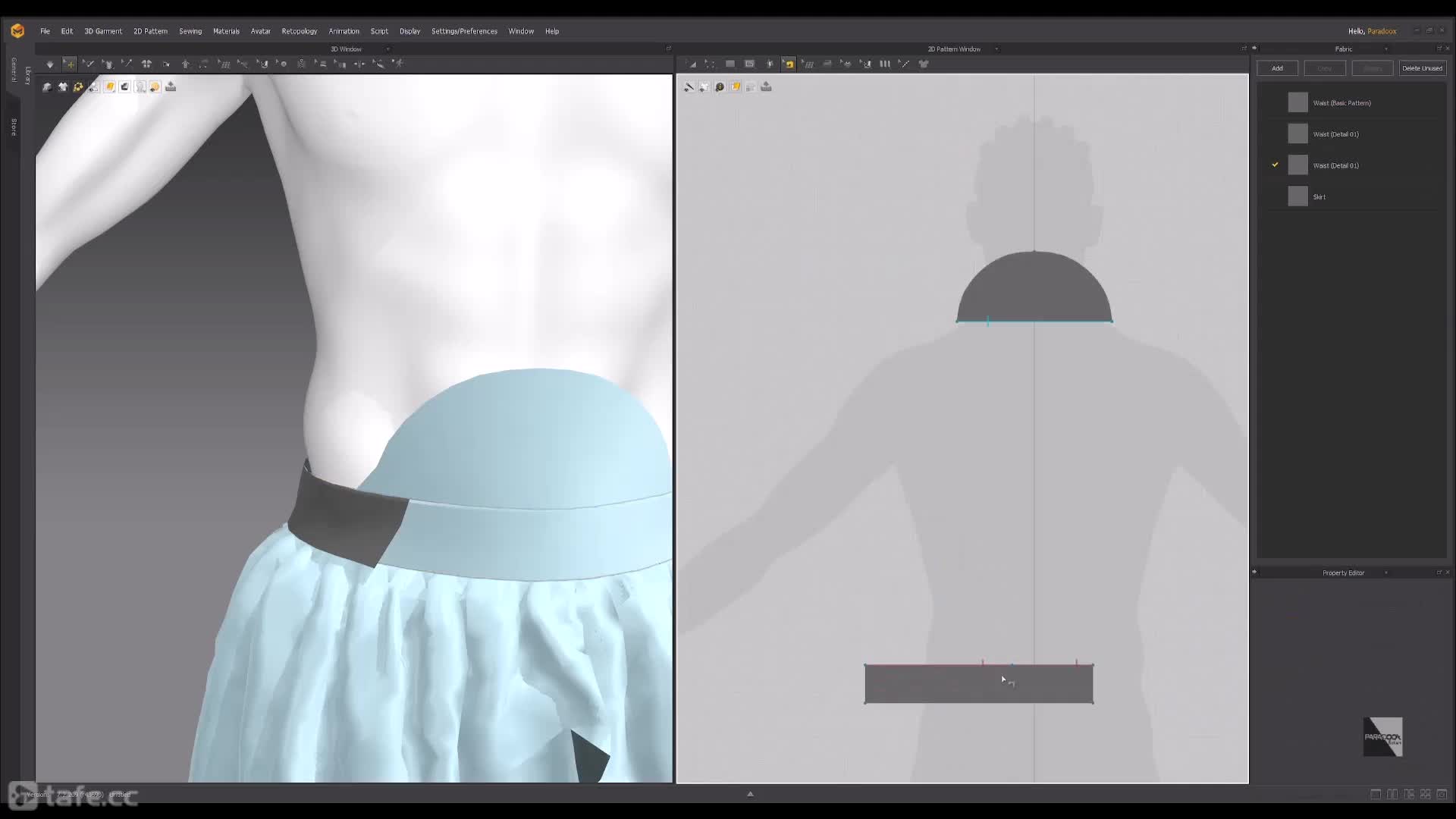
Task: Click the shirt icon at end of 2D toolbar
Action: pos(924,64)
